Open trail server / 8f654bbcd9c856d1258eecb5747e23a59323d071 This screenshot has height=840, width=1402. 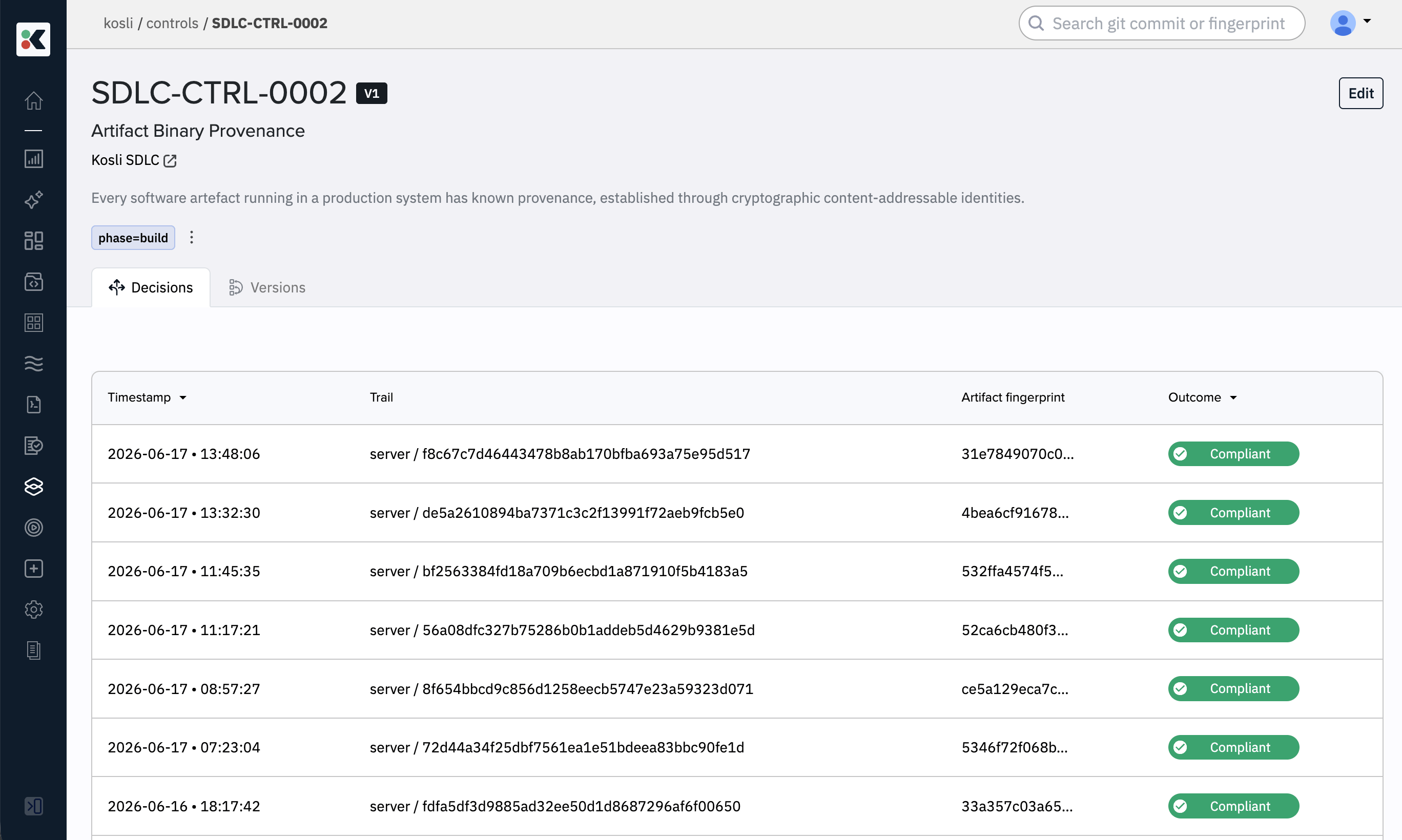tap(561, 689)
